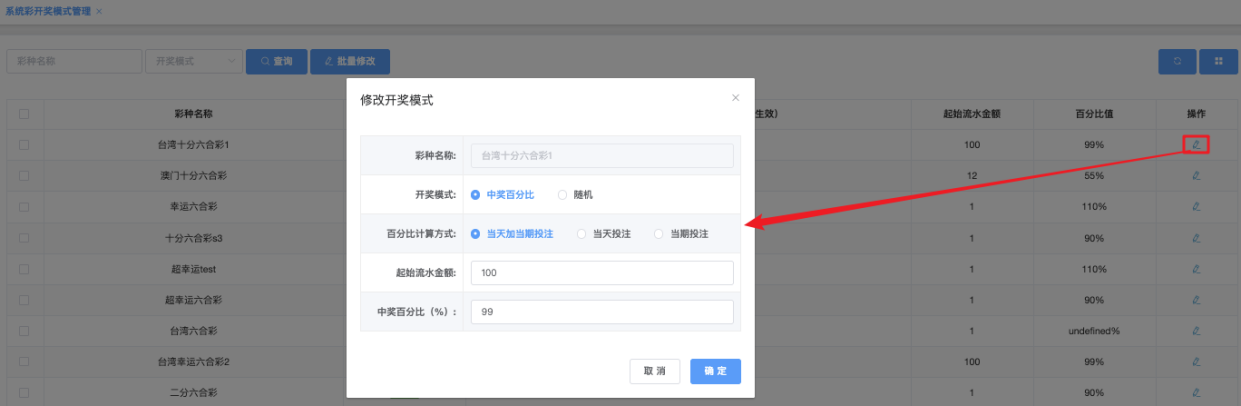Screen dimensions: 1241x406
Task: Click the 批量修改 button
Action: (349, 61)
